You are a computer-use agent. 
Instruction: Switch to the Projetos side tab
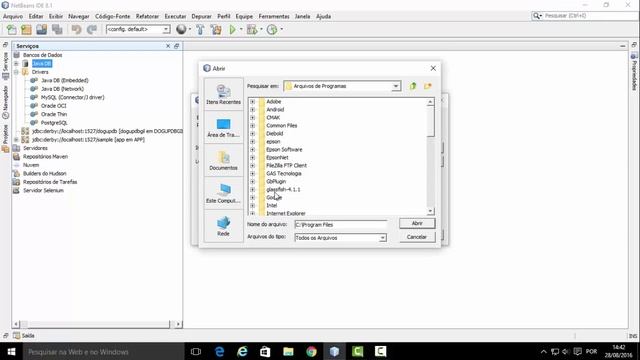5,139
